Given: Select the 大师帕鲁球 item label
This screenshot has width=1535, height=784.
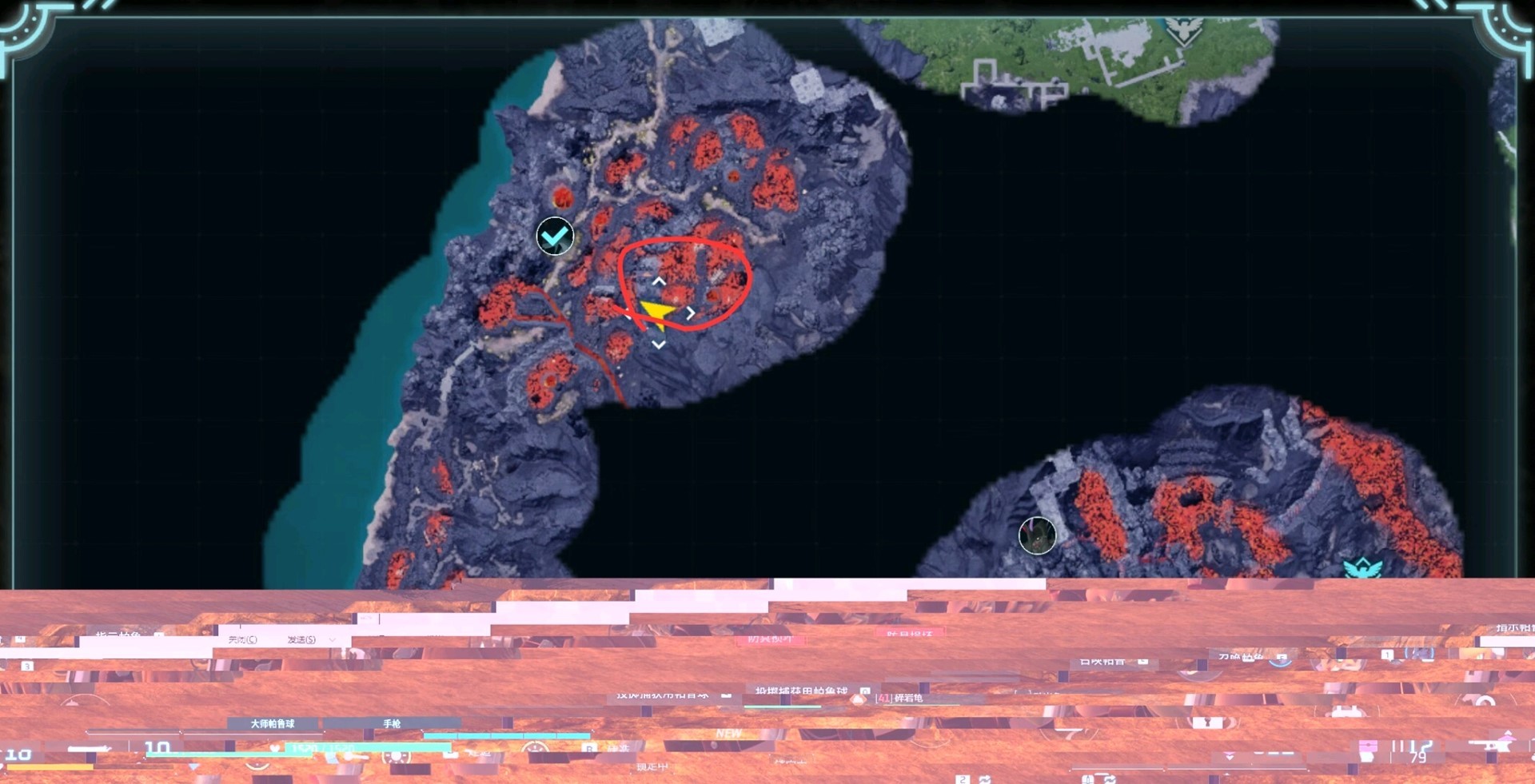Looking at the screenshot, I should click(x=273, y=723).
